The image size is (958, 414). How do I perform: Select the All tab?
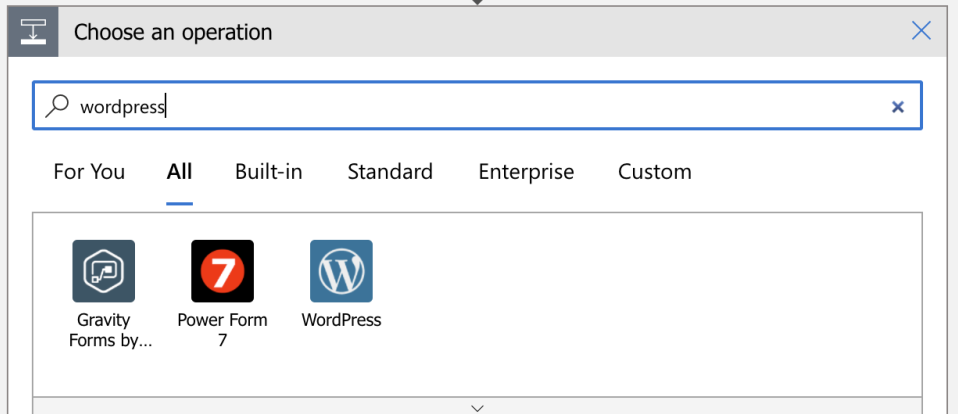(180, 172)
